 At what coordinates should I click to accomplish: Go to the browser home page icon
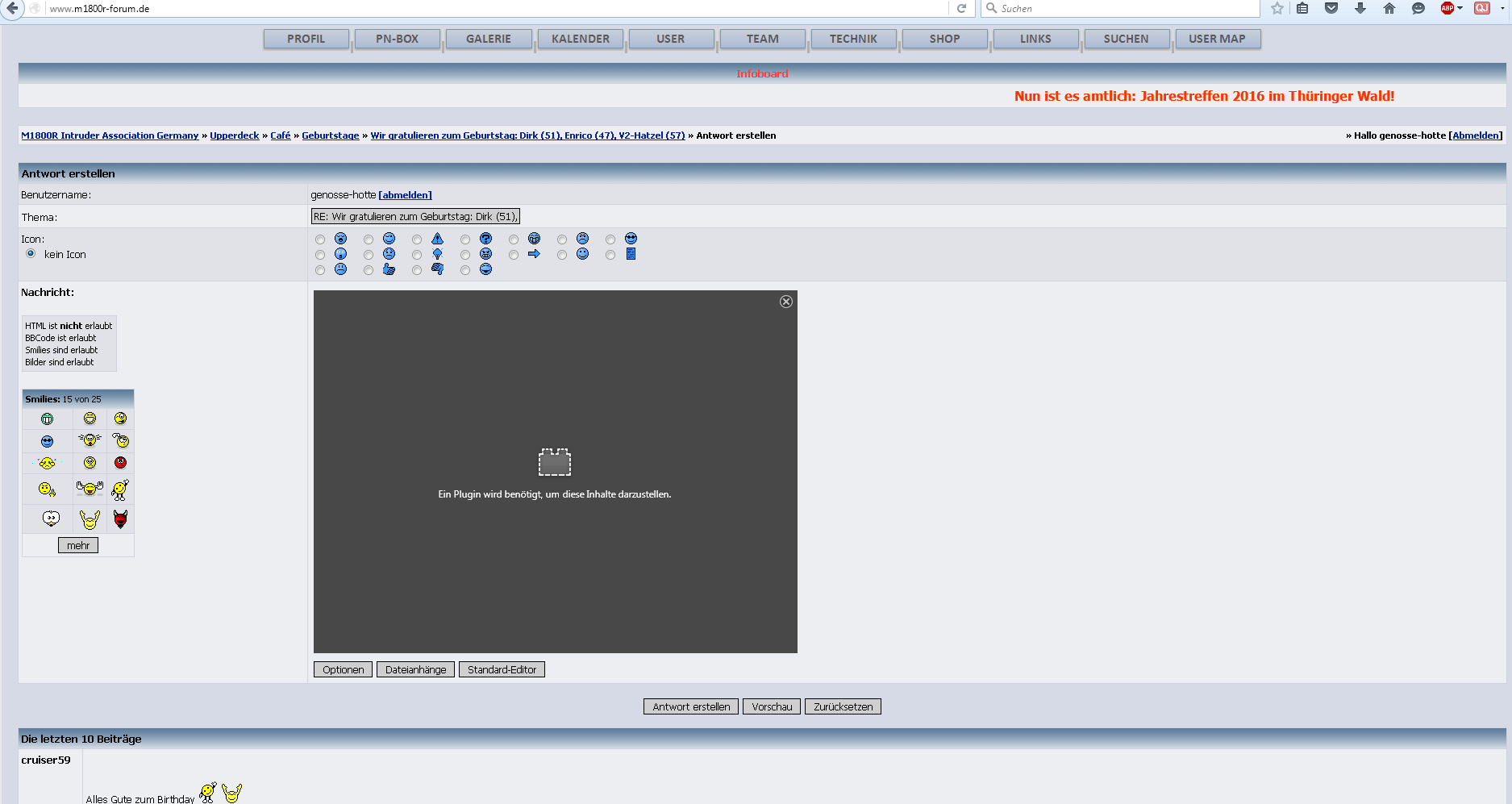pos(1389,9)
